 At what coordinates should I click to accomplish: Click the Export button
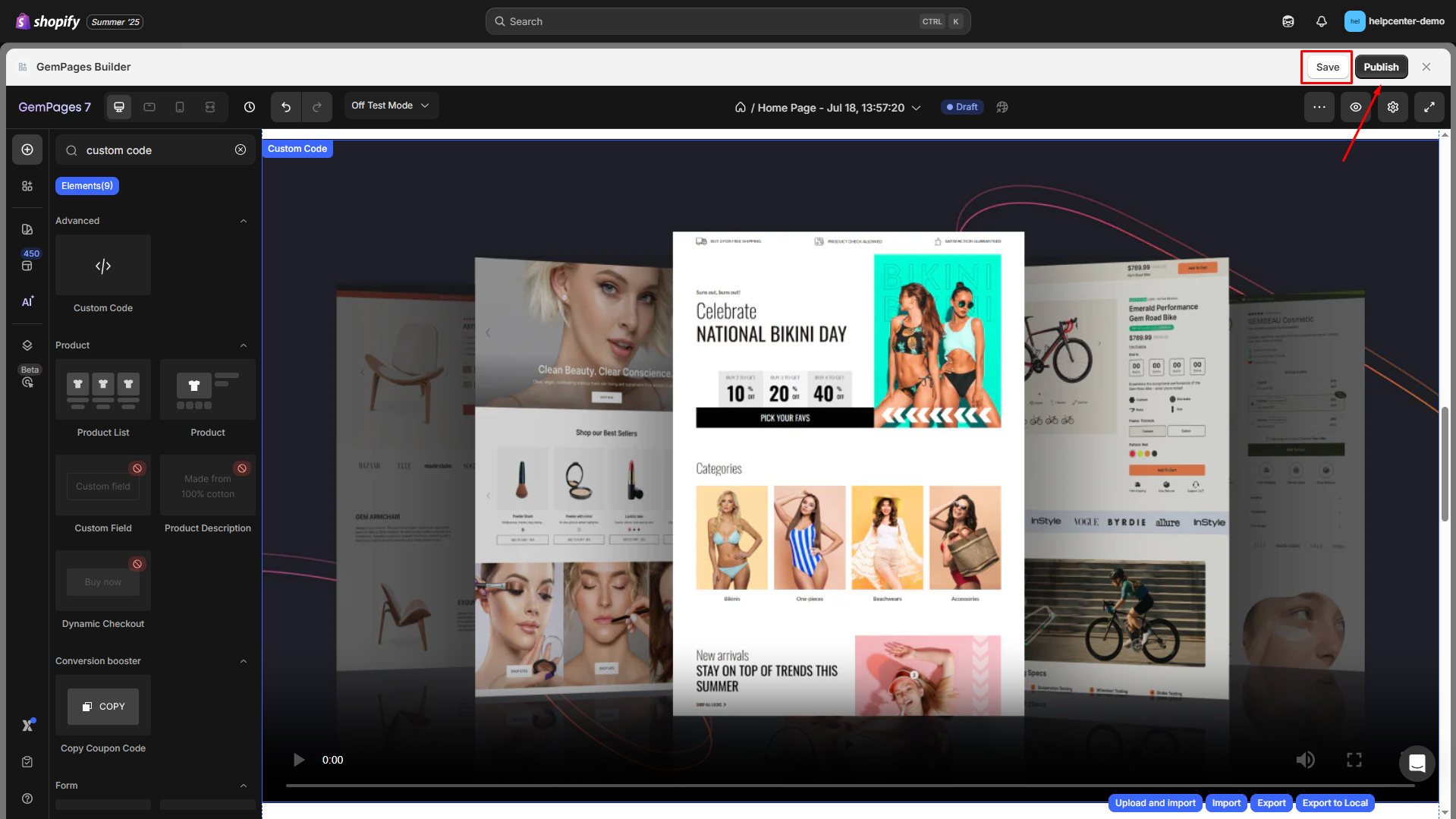(x=1272, y=803)
